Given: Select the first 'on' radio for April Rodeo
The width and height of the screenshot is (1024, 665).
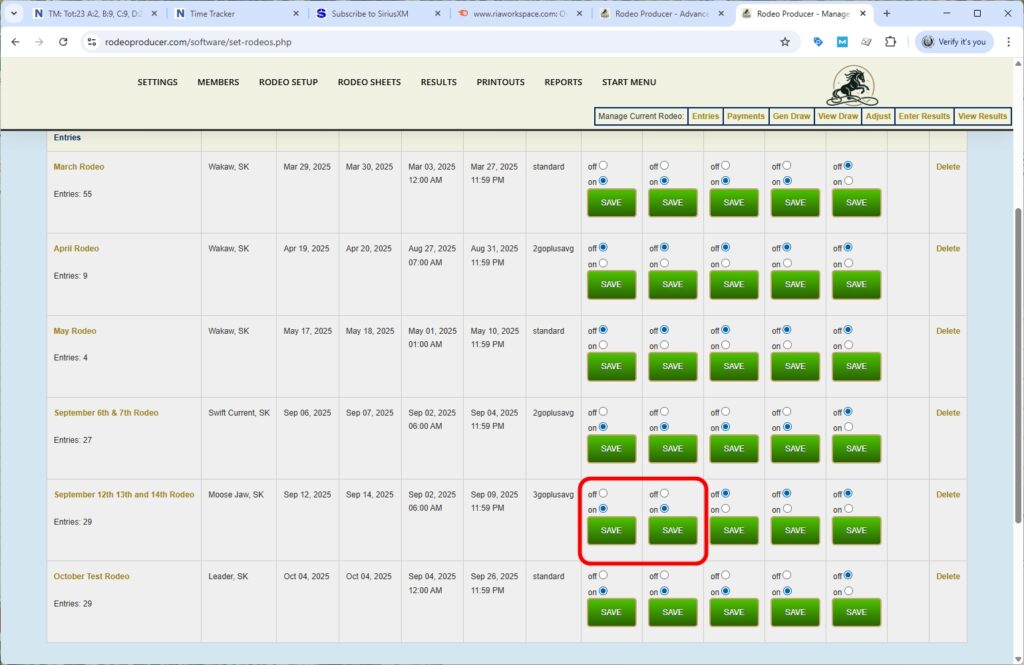Looking at the screenshot, I should (603, 263).
